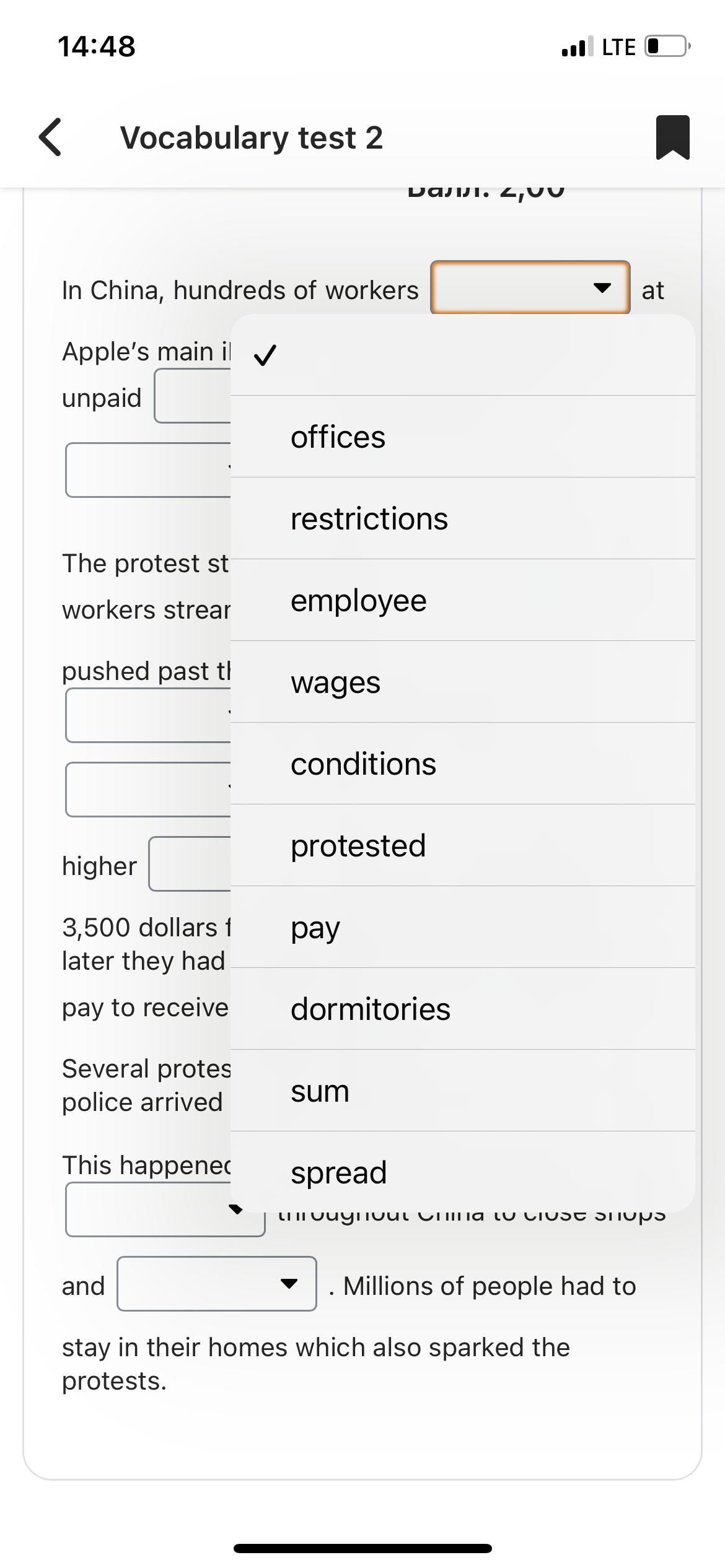
Task: Open the dropdown beside 'unpaid'
Action: [x=193, y=396]
